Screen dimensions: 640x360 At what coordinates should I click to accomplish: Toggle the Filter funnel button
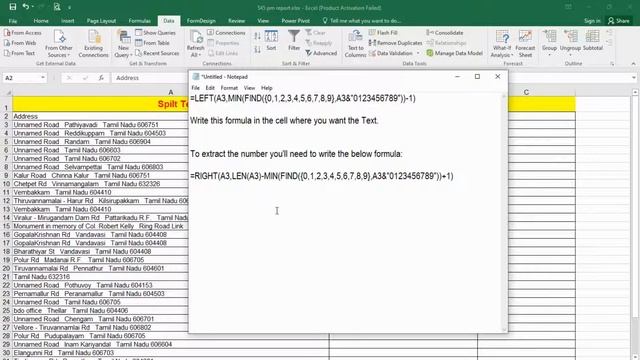pyautogui.click(x=294, y=40)
